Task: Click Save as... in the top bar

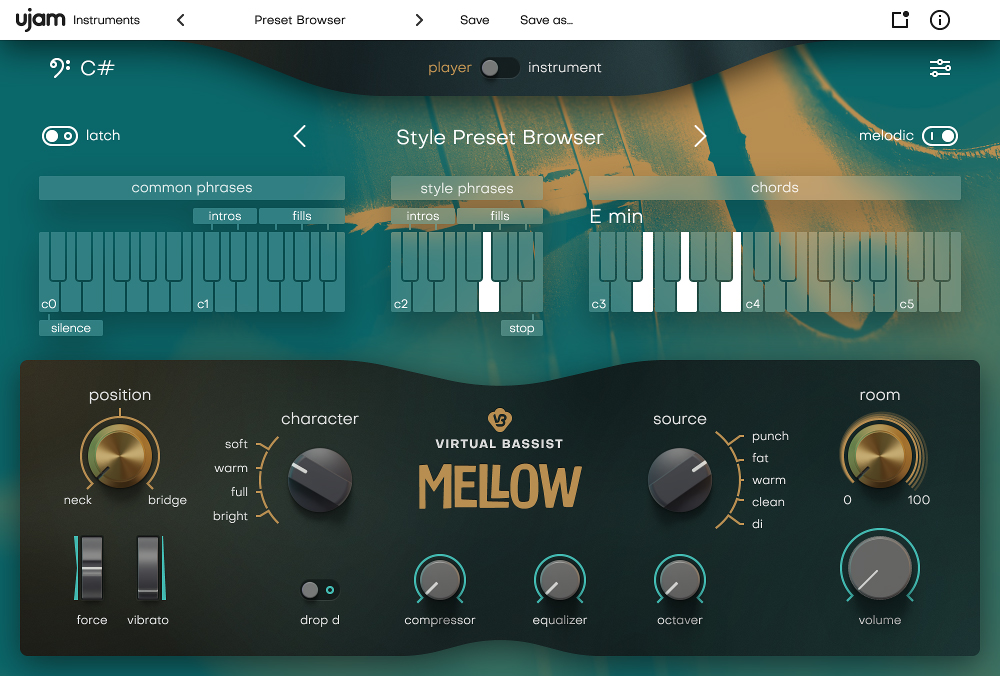Action: tap(546, 19)
